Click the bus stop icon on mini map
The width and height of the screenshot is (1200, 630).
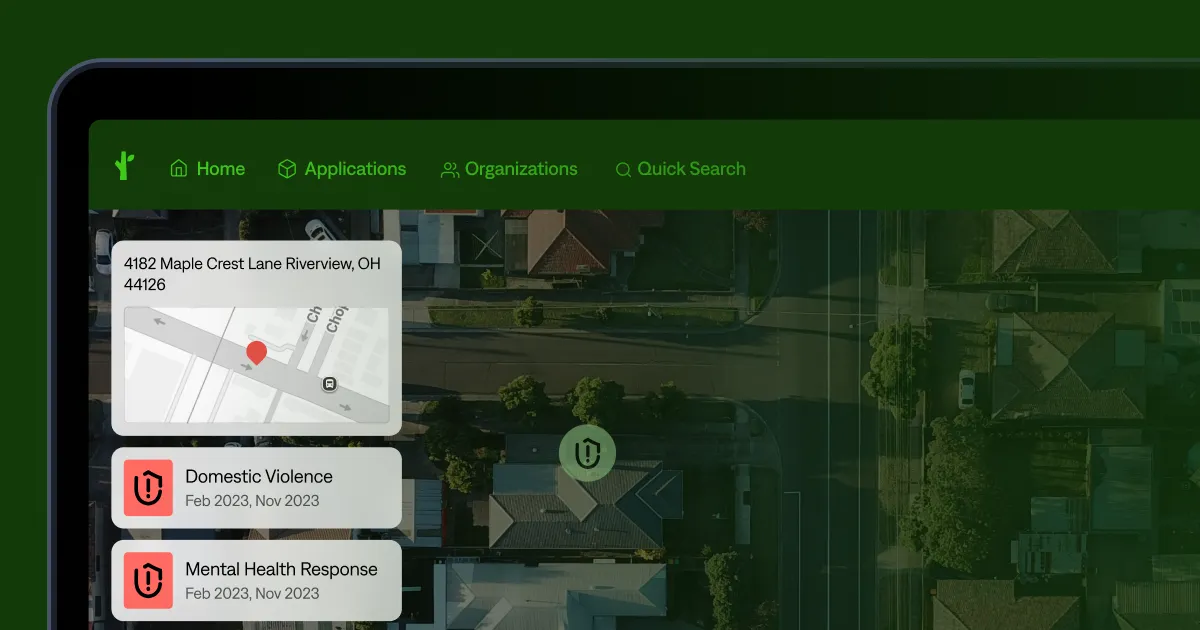pyautogui.click(x=329, y=384)
